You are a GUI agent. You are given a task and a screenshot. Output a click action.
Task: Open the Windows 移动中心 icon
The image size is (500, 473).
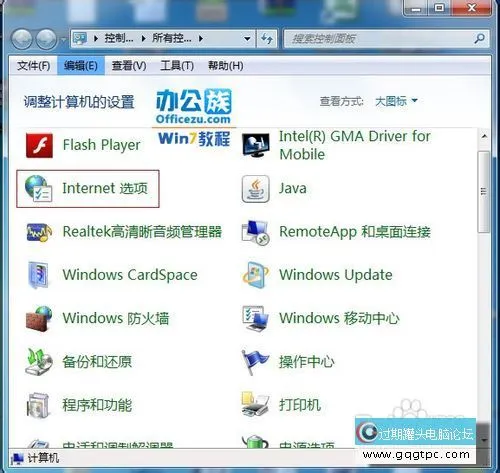click(256, 318)
